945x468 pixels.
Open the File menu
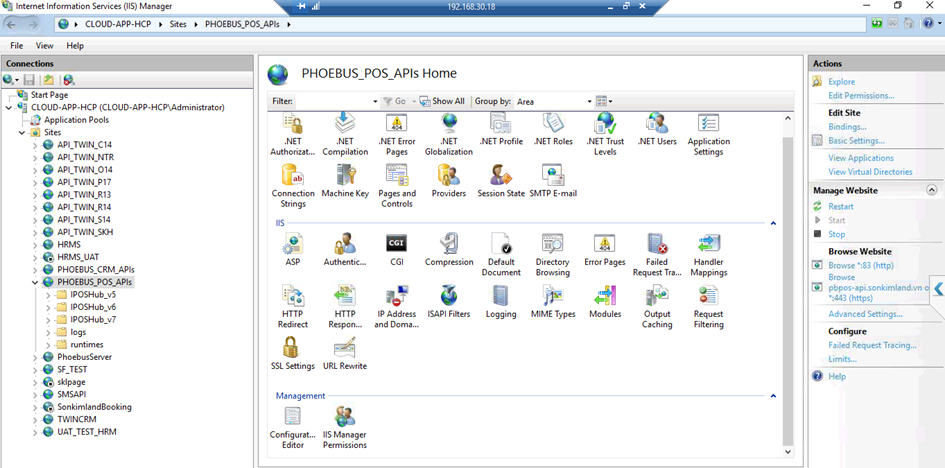tap(17, 46)
